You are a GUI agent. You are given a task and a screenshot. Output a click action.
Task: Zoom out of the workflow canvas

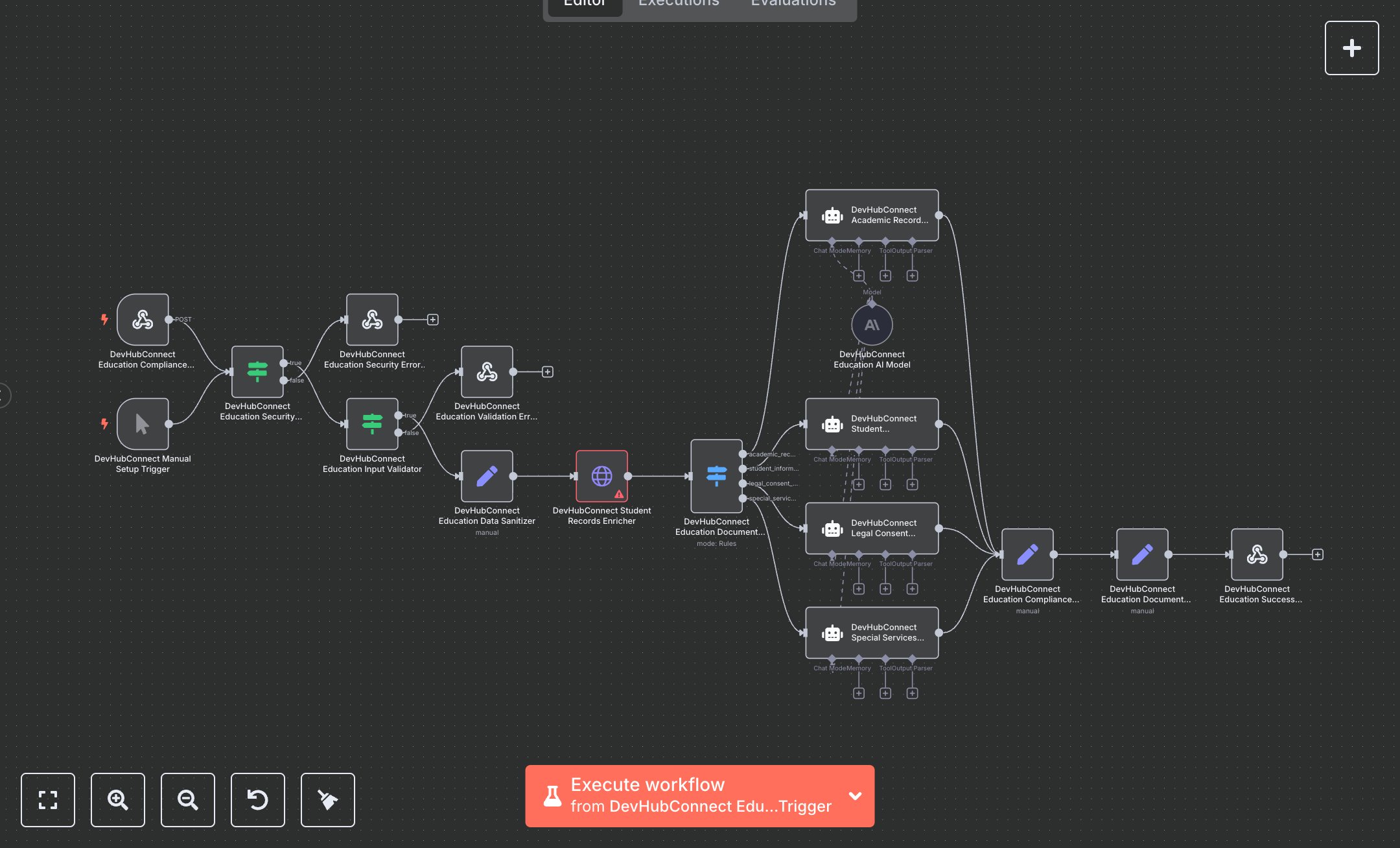(187, 799)
